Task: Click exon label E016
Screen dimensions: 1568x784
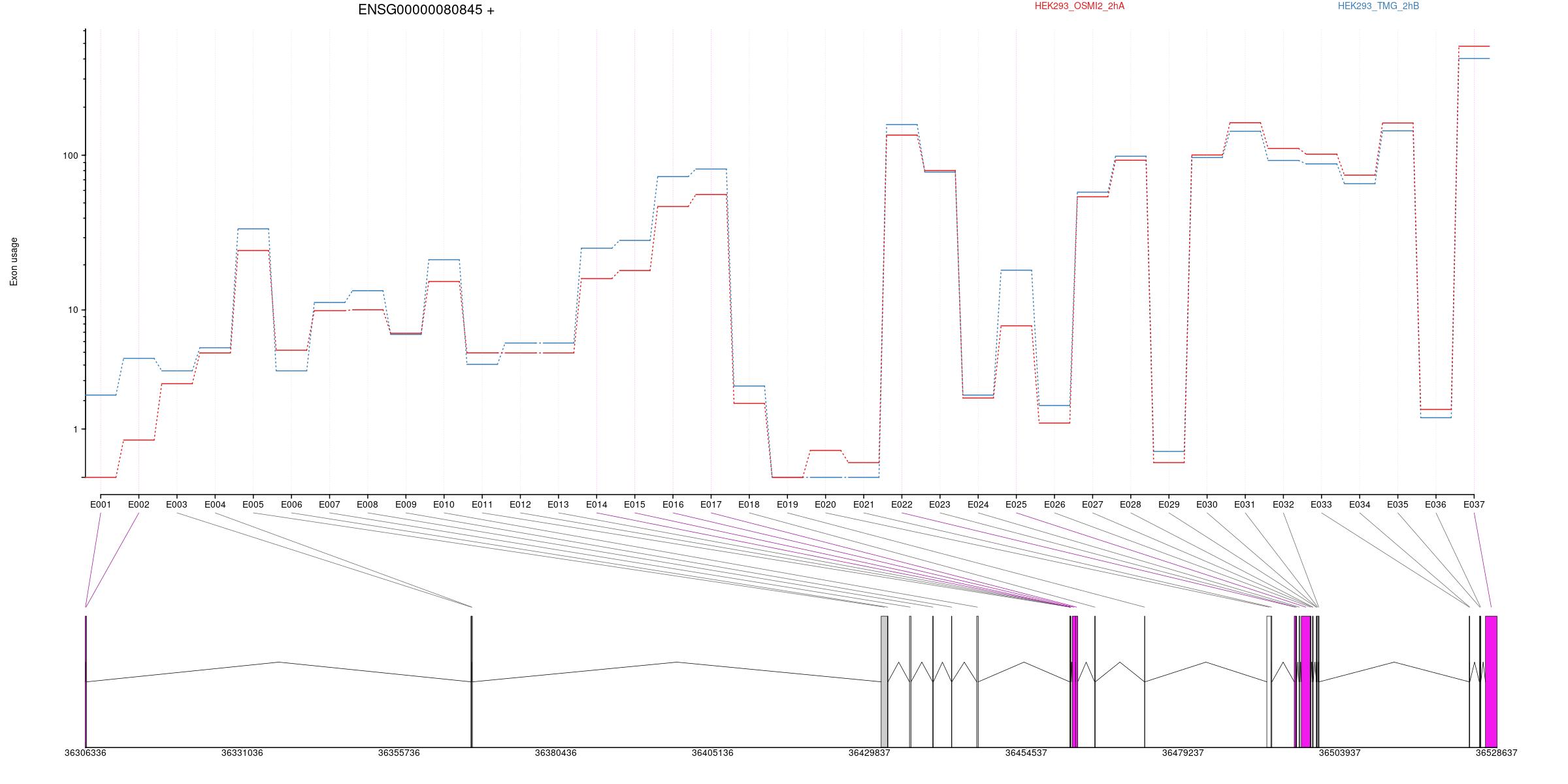Action: [x=673, y=504]
